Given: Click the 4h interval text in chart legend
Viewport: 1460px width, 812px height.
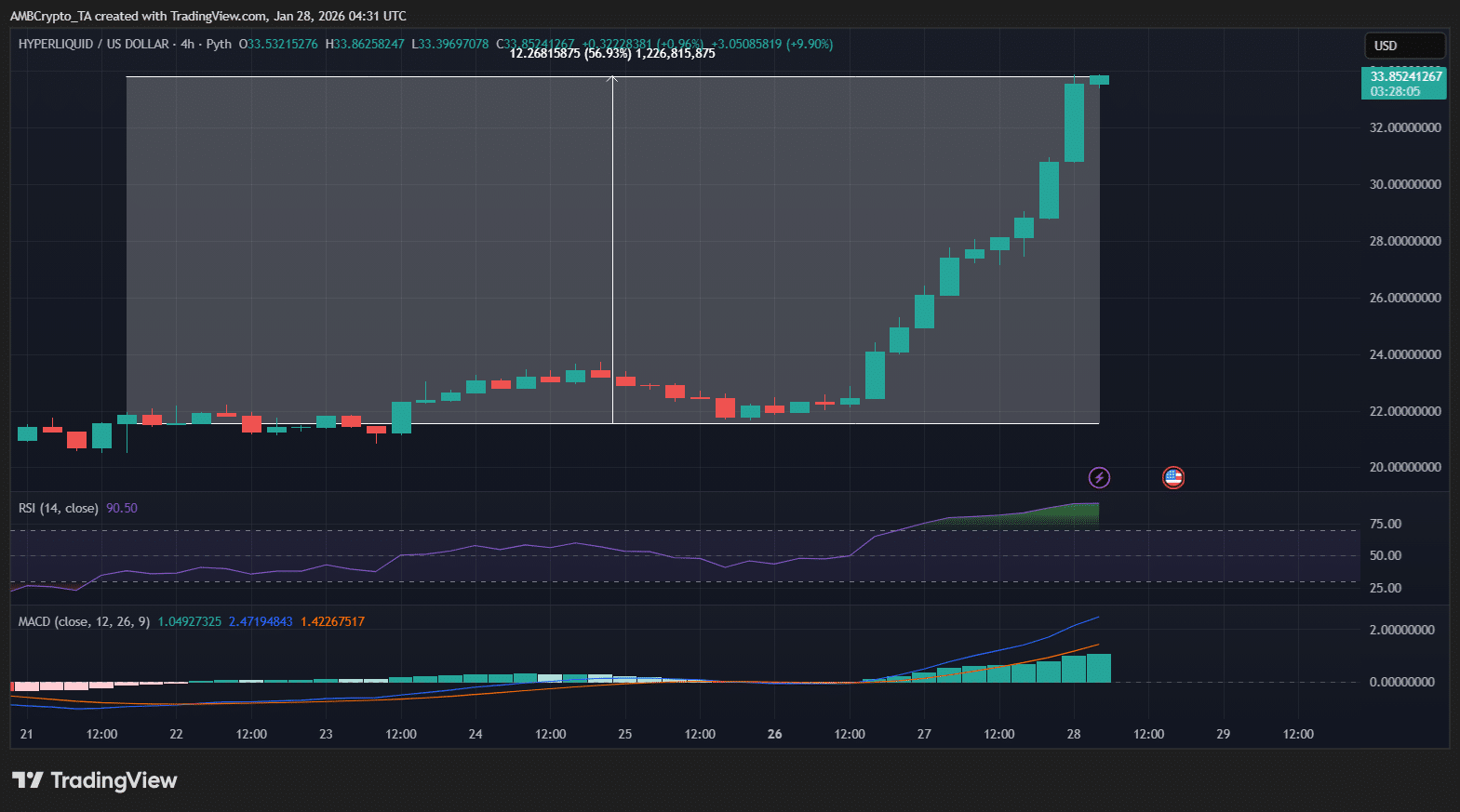Looking at the screenshot, I should [x=187, y=44].
